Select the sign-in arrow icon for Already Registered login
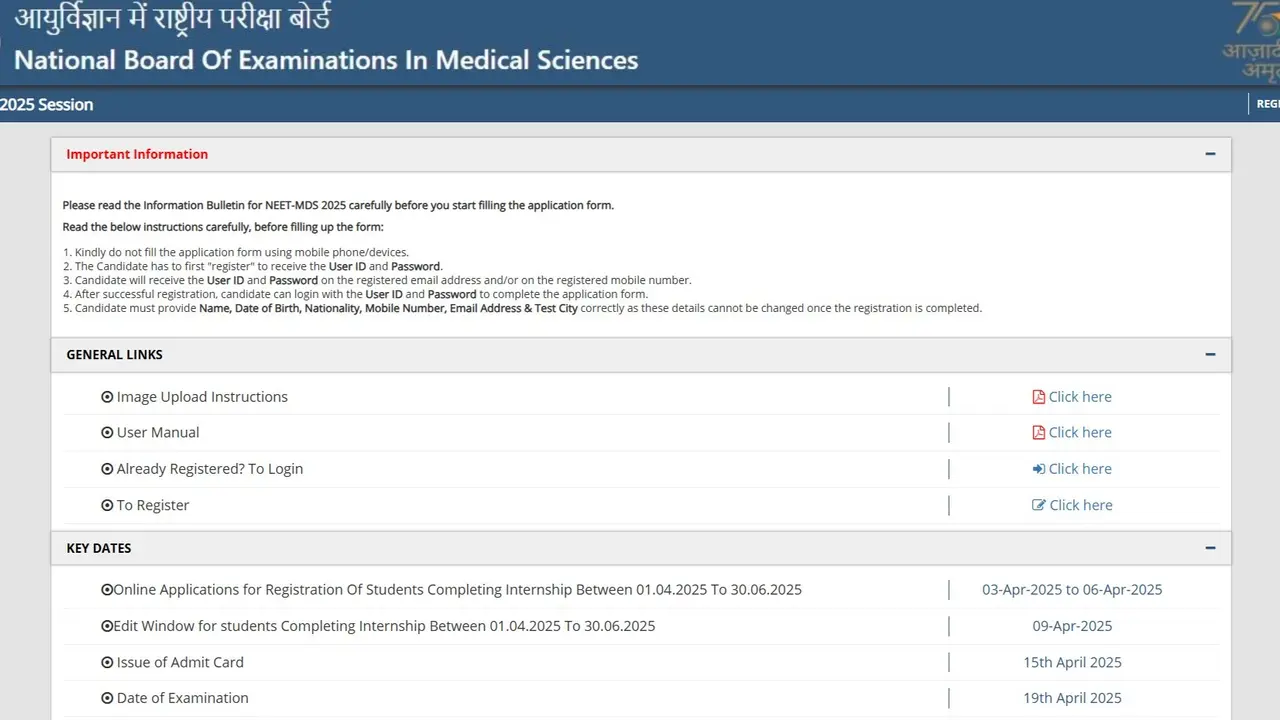The width and height of the screenshot is (1280, 720). click(x=1038, y=468)
